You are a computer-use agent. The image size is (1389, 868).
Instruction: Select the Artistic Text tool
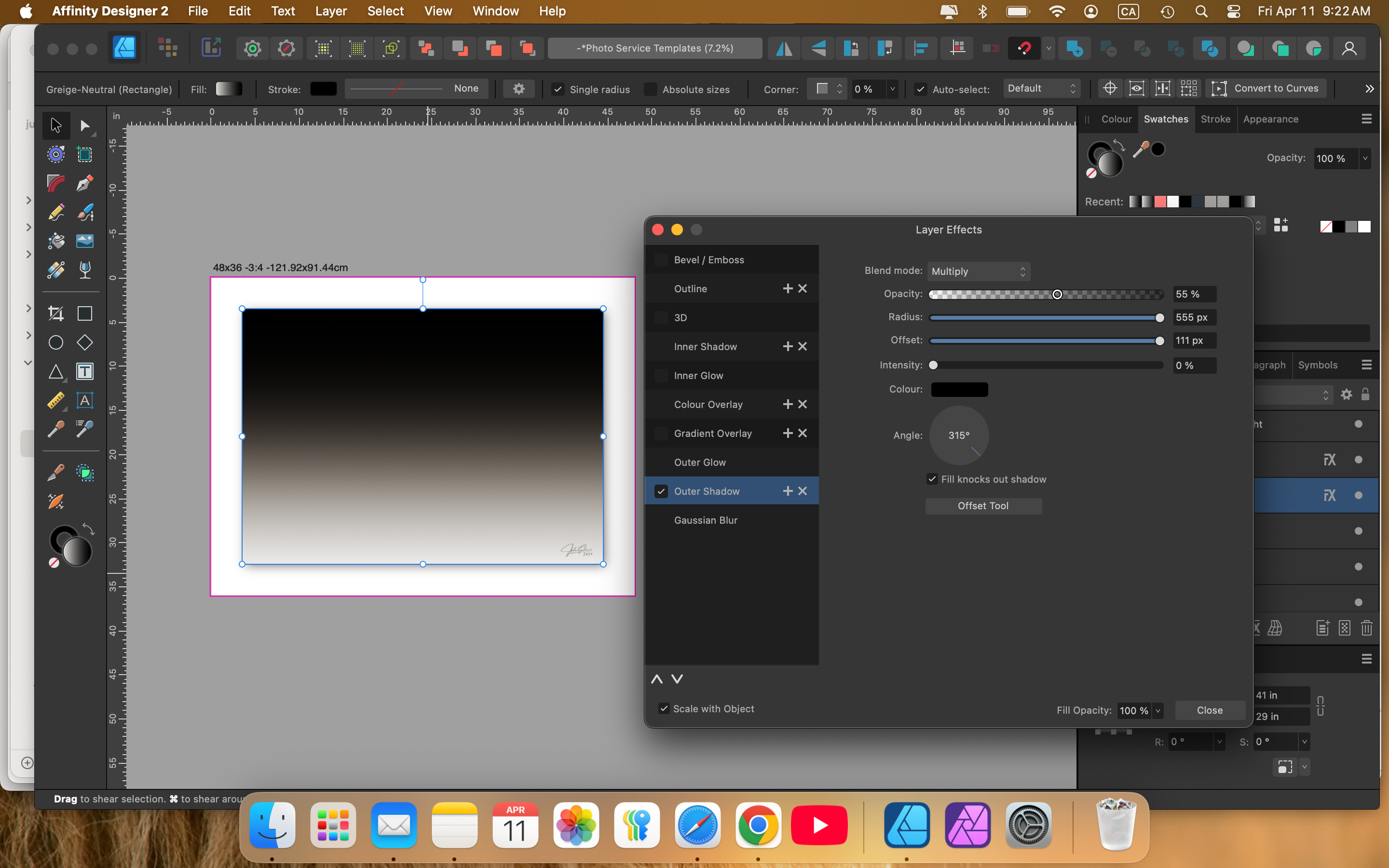click(x=85, y=400)
